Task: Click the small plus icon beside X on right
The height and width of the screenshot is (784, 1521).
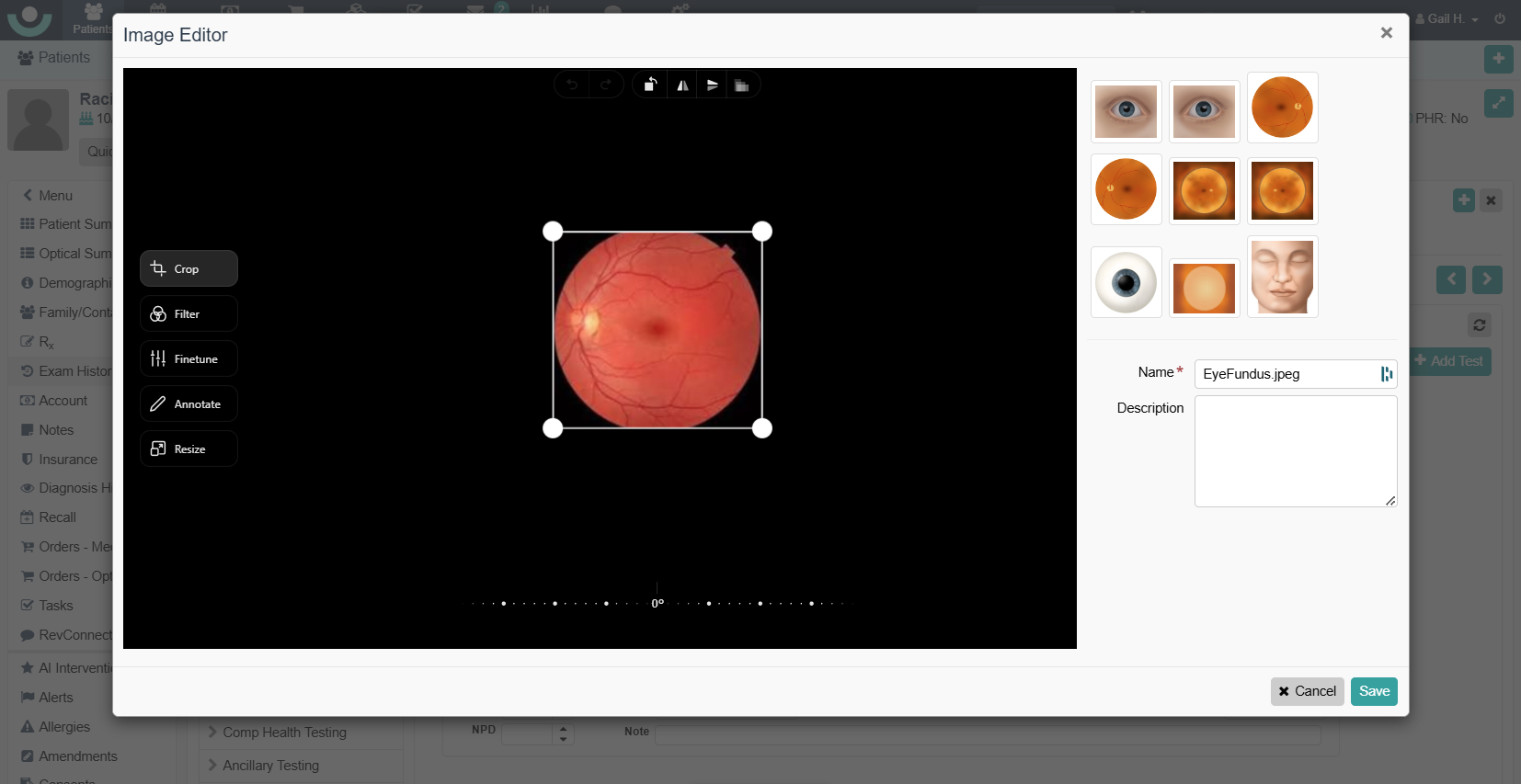Action: point(1464,199)
